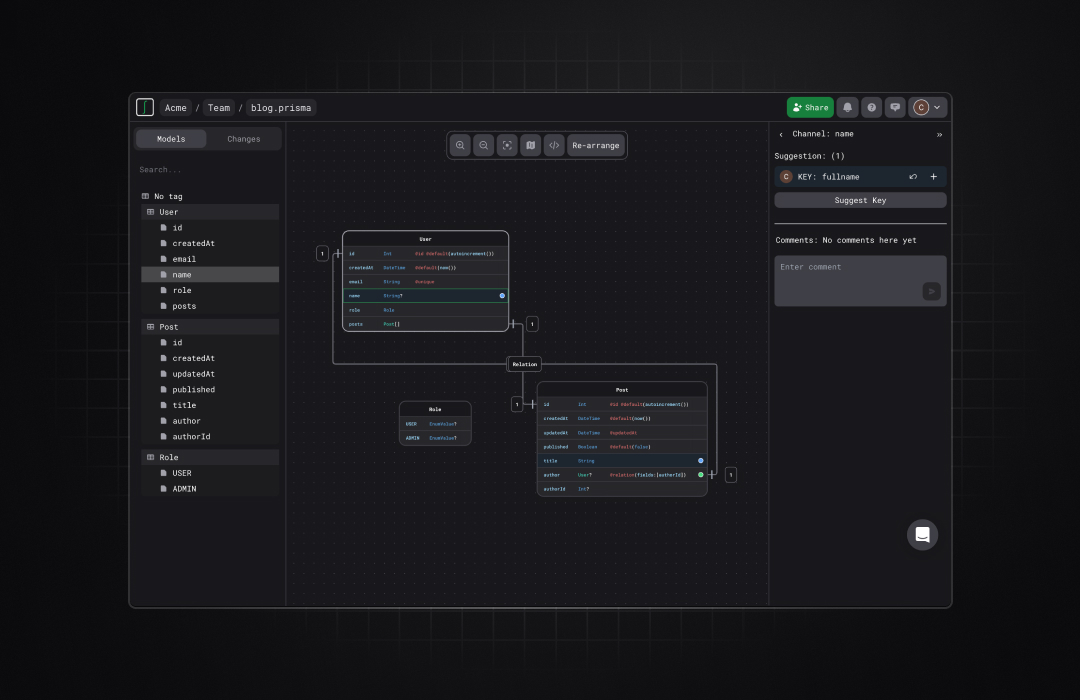1080x700 pixels.
Task: Open the round chat widget button
Action: pos(922,535)
